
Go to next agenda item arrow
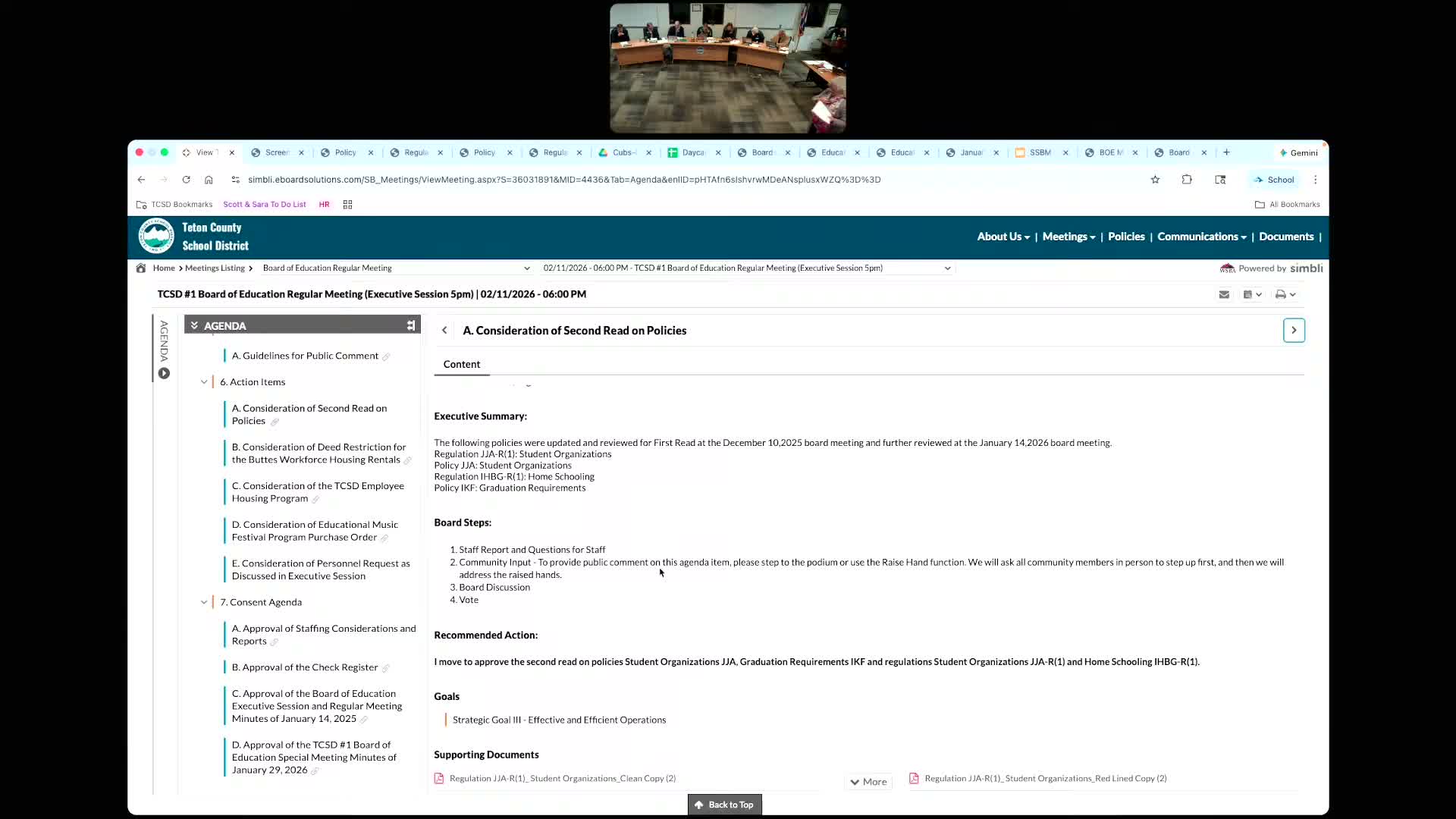[x=1294, y=330]
